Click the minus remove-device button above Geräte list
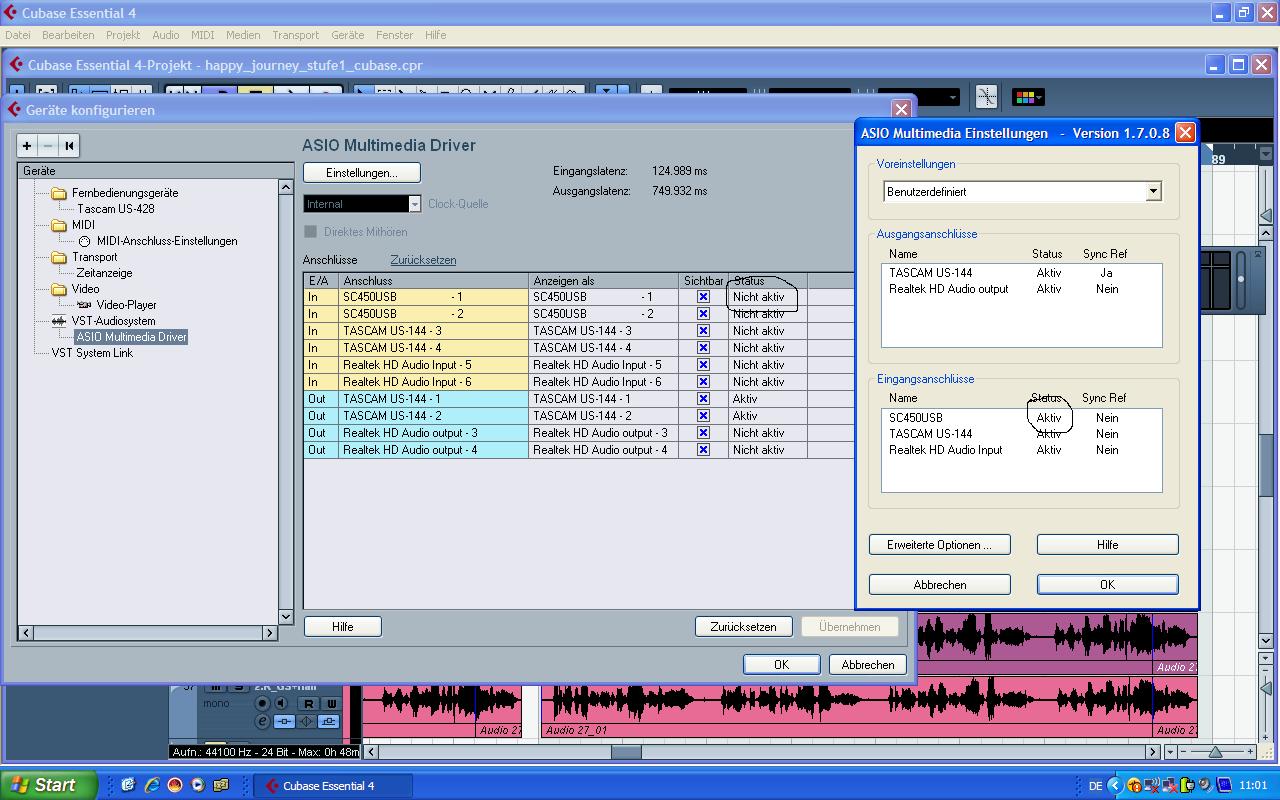The image size is (1280, 800). tap(47, 146)
